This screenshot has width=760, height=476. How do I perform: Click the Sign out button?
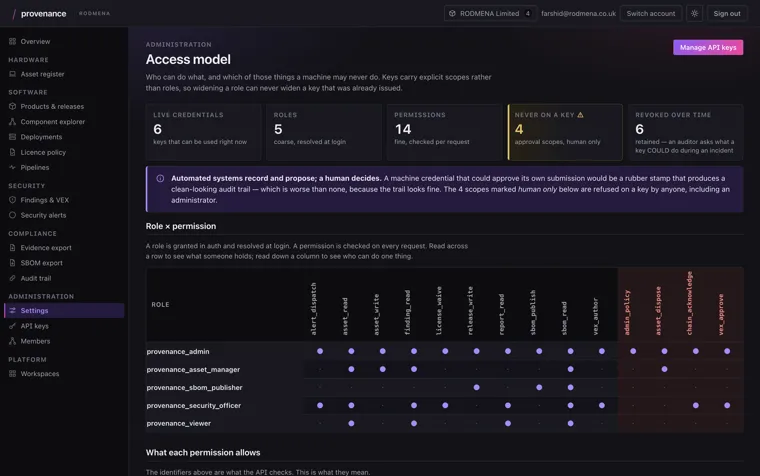(727, 14)
